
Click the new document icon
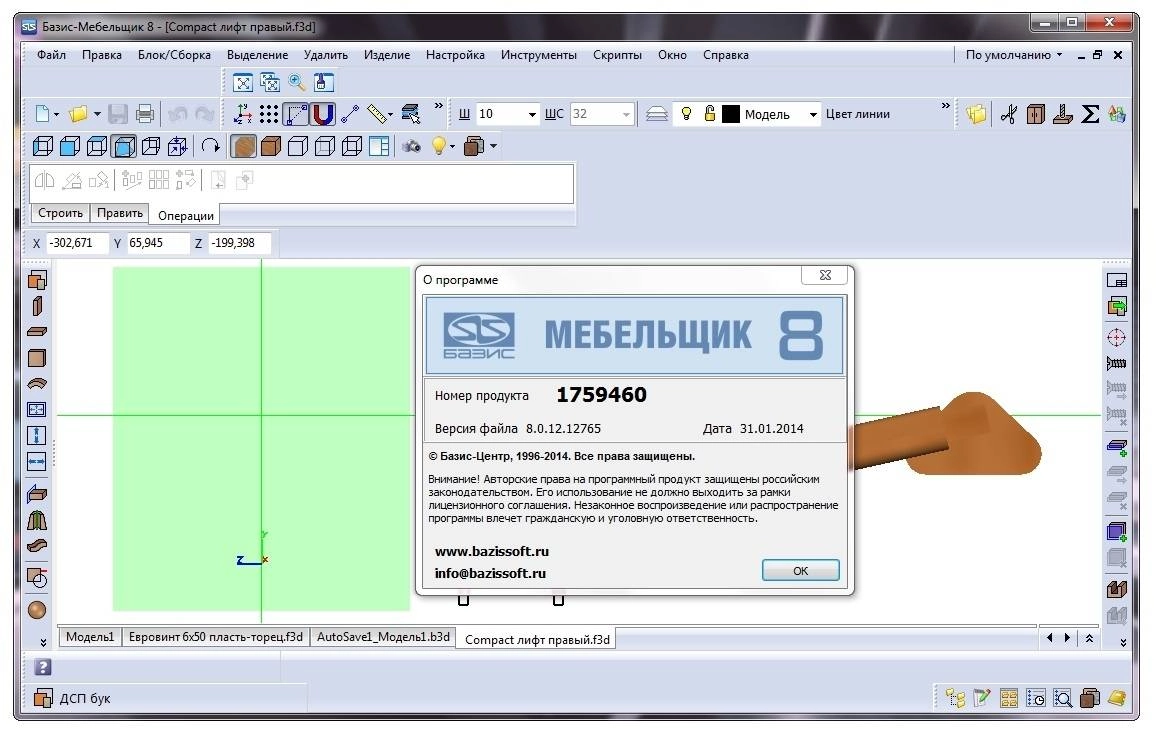pyautogui.click(x=43, y=114)
